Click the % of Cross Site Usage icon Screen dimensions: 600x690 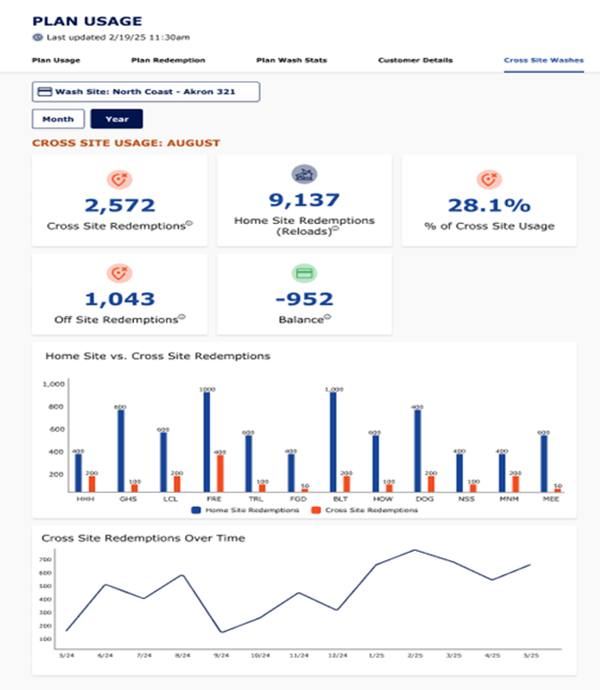pos(489,180)
